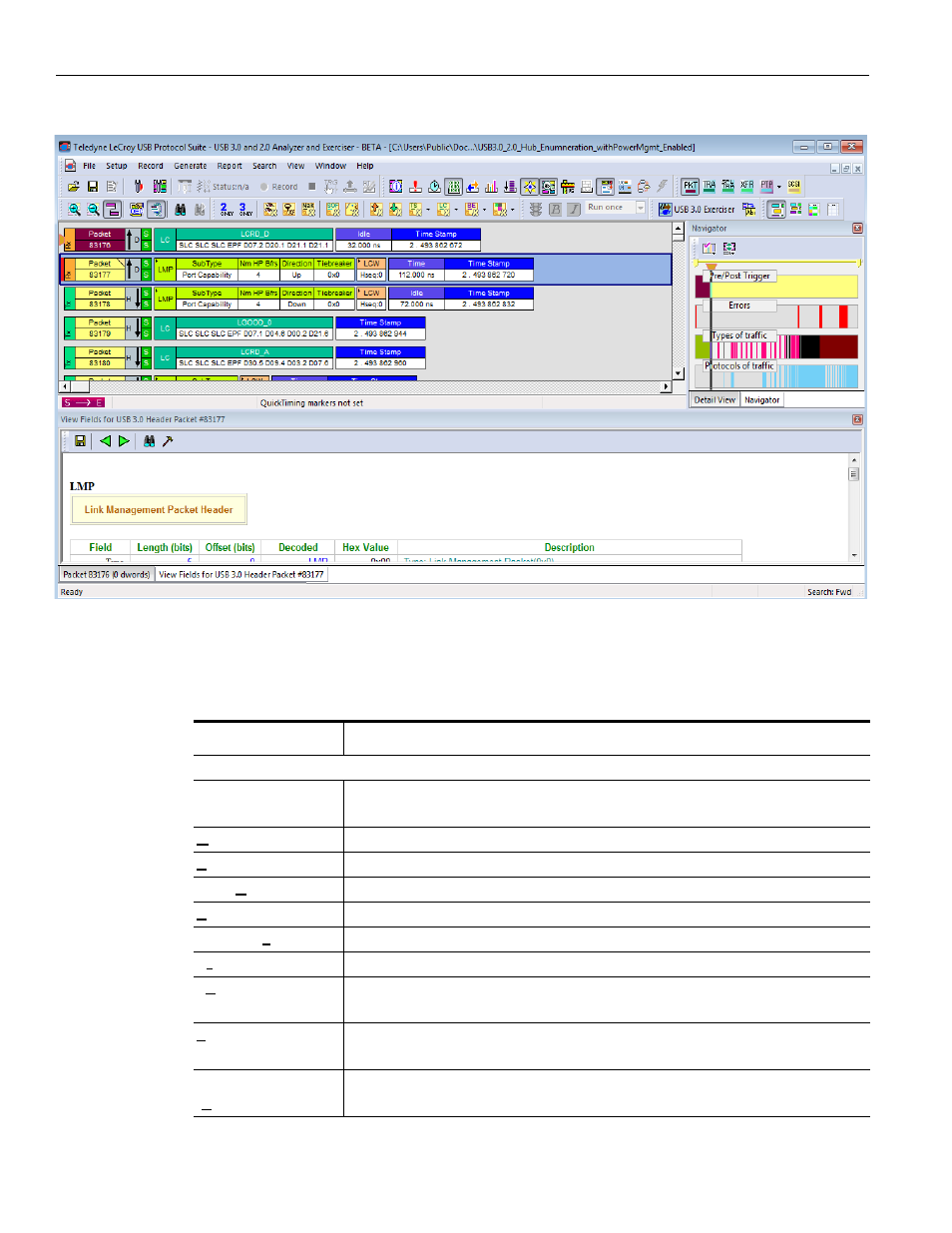Click the hammer tool icon in View Fields panel
Viewport: 952px width, 1233px height.
click(168, 441)
